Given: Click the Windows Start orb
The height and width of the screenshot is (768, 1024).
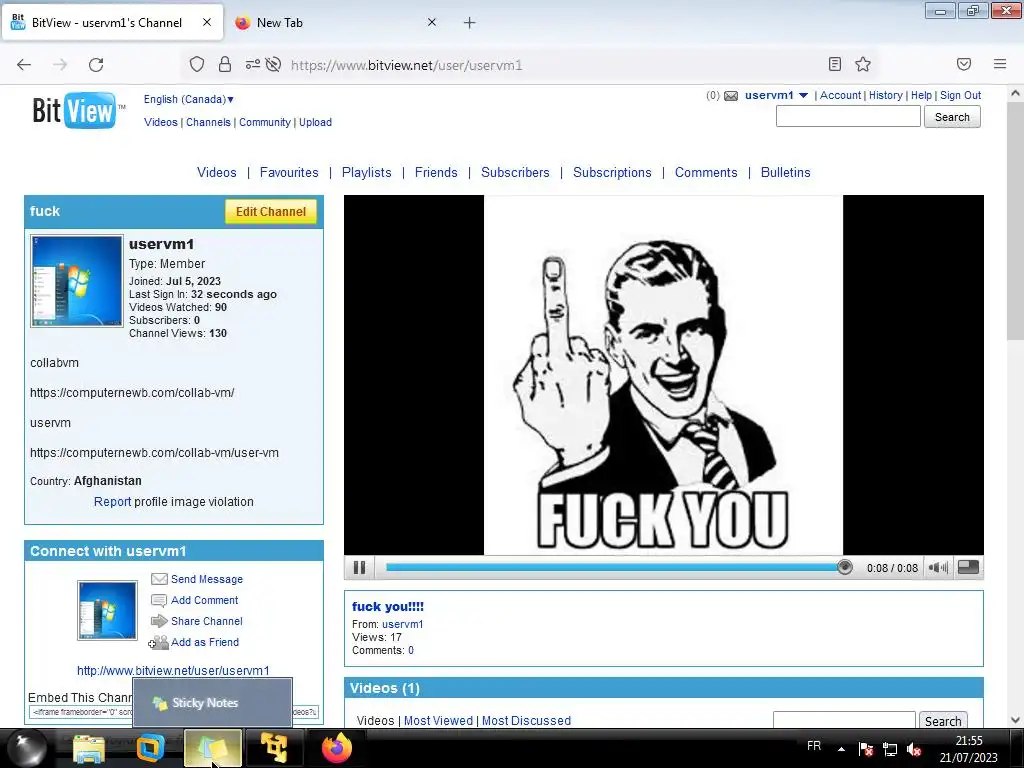Looking at the screenshot, I should tap(25, 748).
